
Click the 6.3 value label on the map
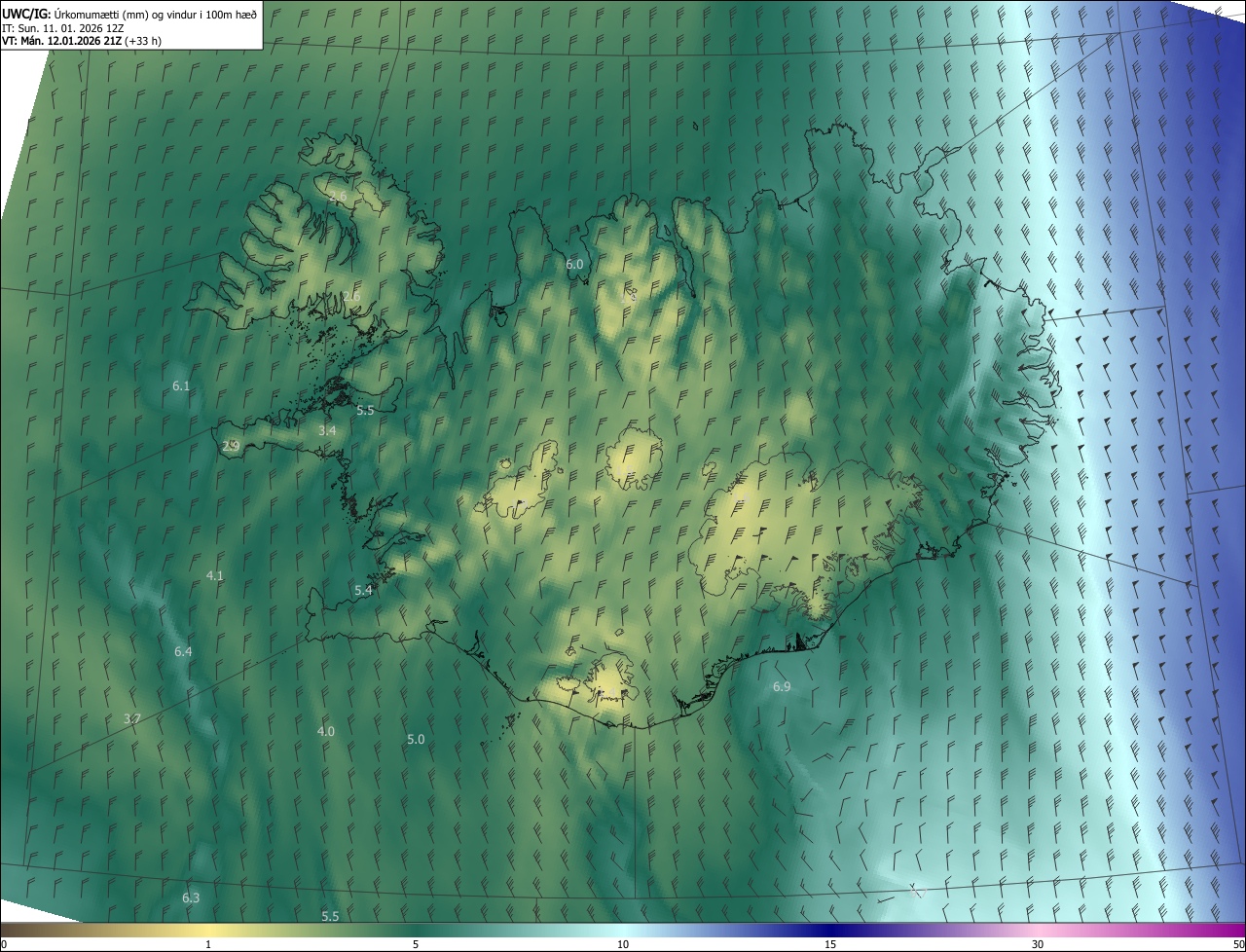pyautogui.click(x=191, y=897)
